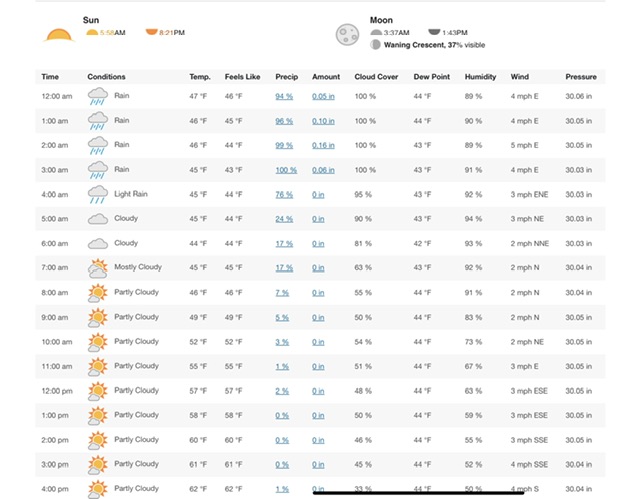
Task: Click the Temp. column header
Action: pos(200,77)
